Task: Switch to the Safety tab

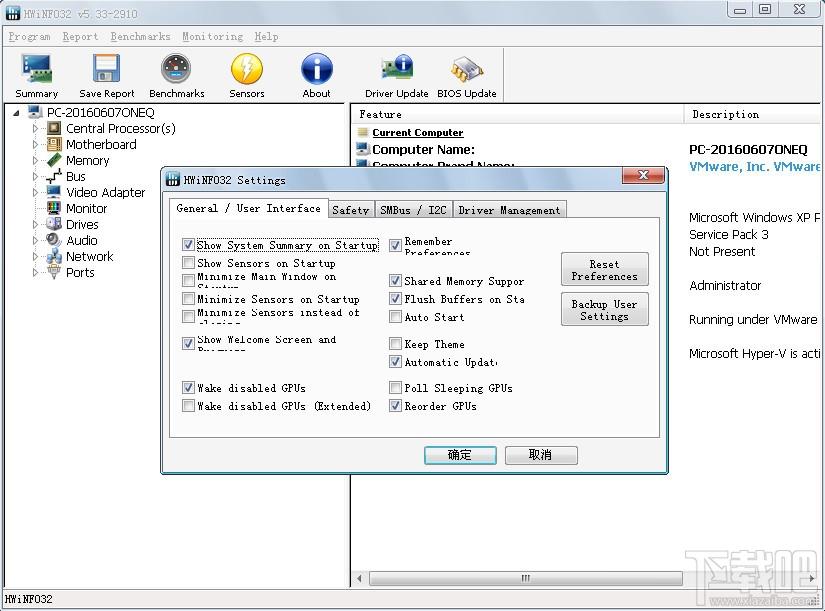Action: point(350,210)
